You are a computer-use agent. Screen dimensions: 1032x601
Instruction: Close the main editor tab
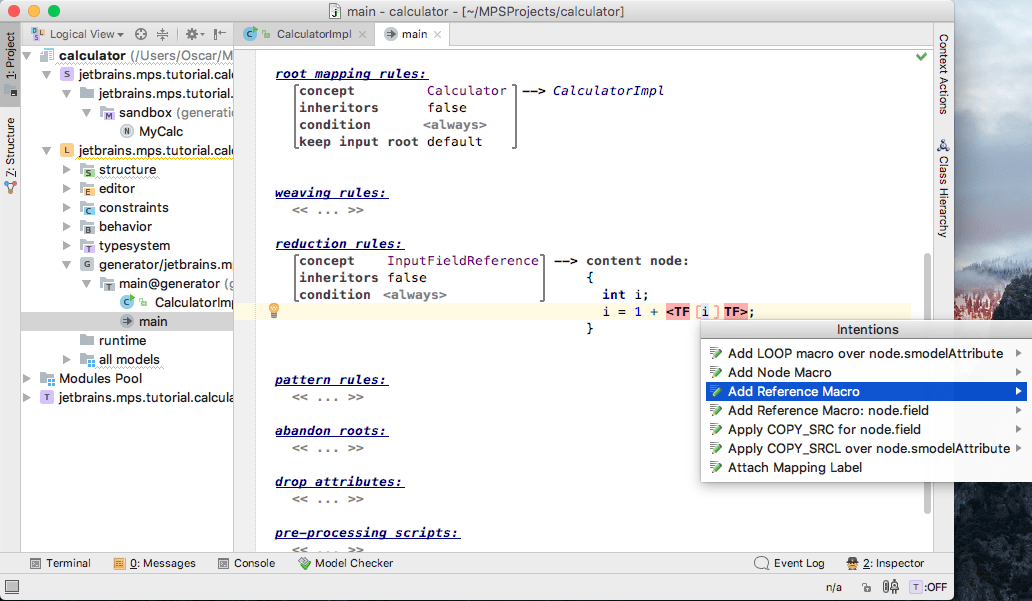437,34
